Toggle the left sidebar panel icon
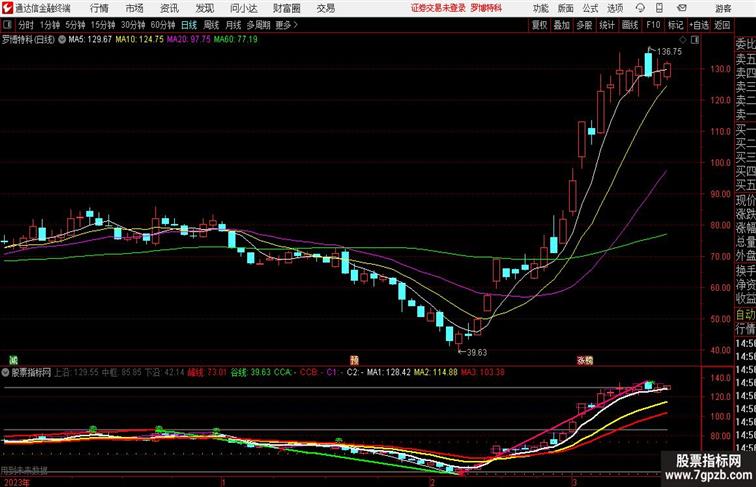Viewport: 756px width, 487px height. pos(7,25)
